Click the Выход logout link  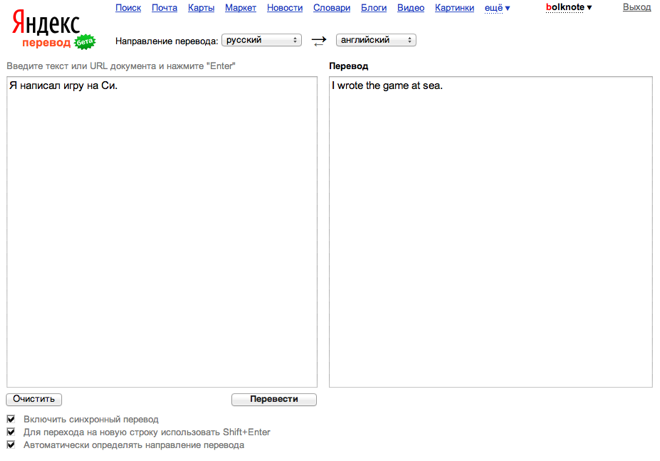point(637,7)
